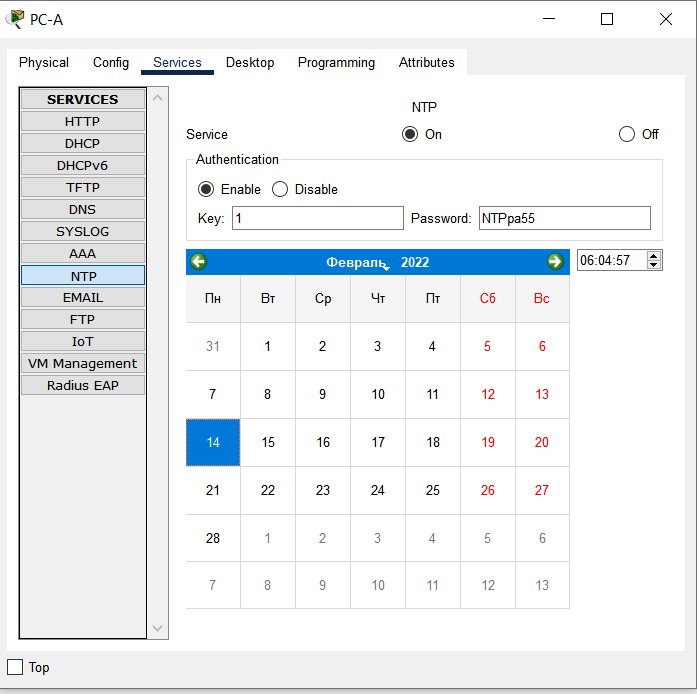Open the Programming tab
This screenshot has height=694, width=697.
[x=336, y=62]
